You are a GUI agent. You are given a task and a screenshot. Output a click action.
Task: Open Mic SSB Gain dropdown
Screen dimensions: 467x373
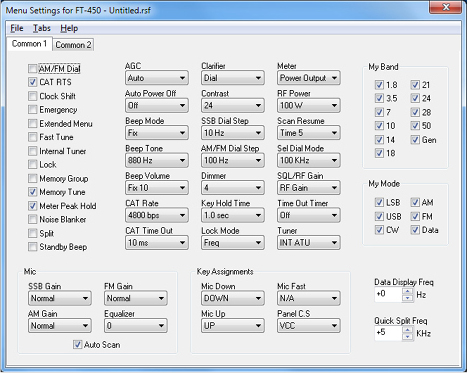[x=60, y=298]
